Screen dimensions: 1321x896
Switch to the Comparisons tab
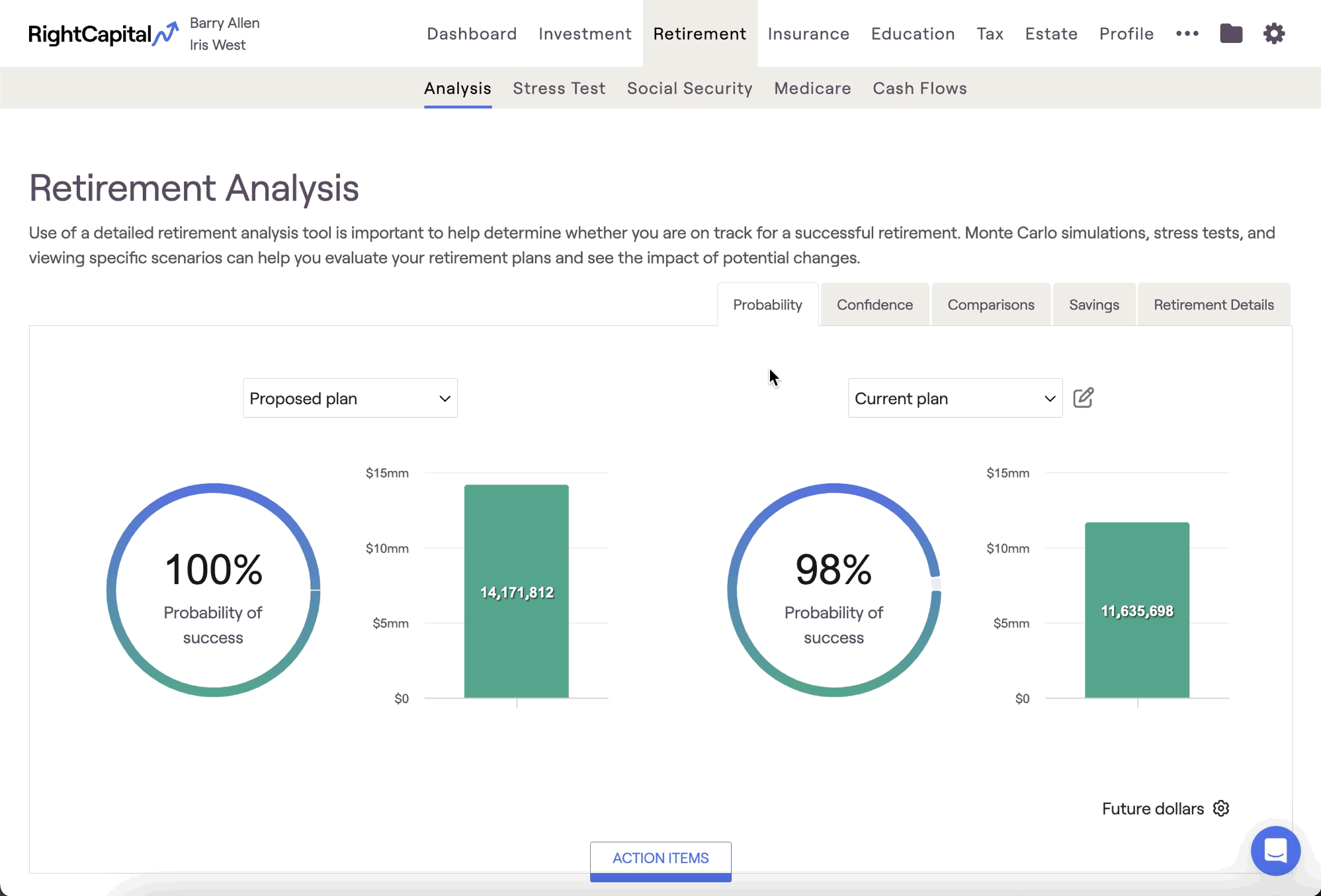(x=990, y=305)
